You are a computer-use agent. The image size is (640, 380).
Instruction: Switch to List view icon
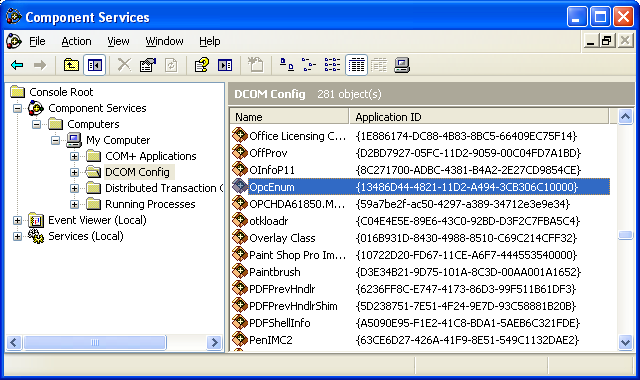pos(332,65)
